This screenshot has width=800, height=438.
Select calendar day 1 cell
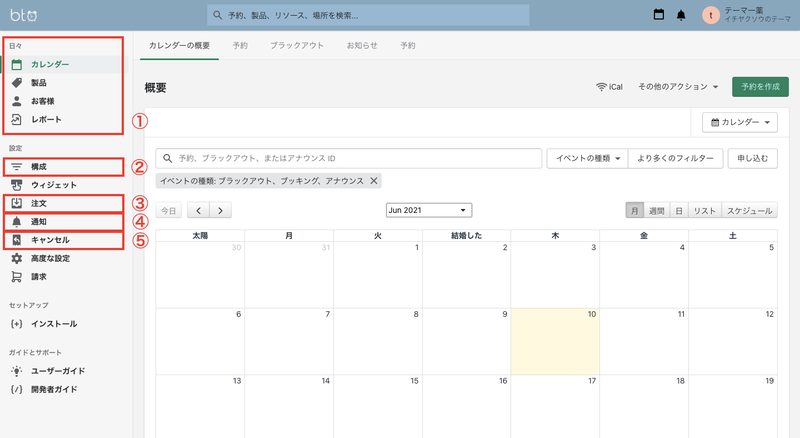coord(378,275)
